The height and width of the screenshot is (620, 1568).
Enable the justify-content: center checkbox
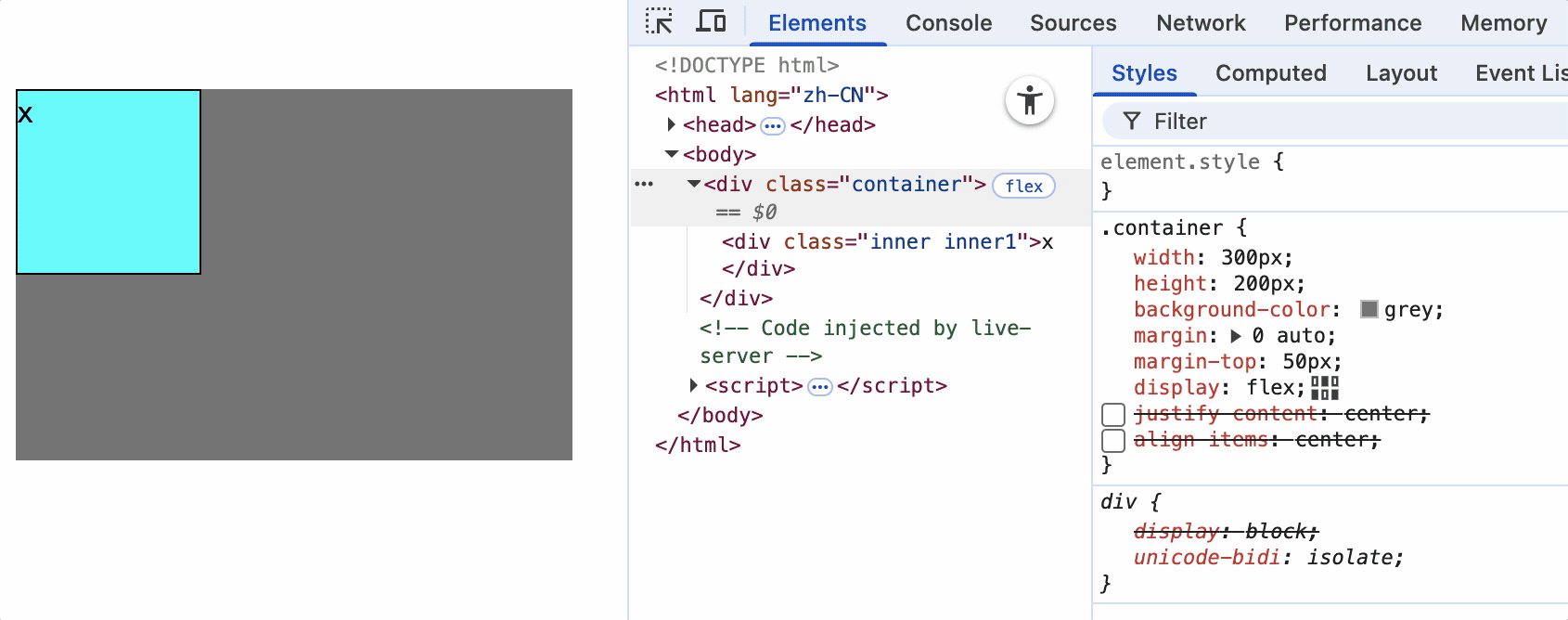click(1113, 414)
